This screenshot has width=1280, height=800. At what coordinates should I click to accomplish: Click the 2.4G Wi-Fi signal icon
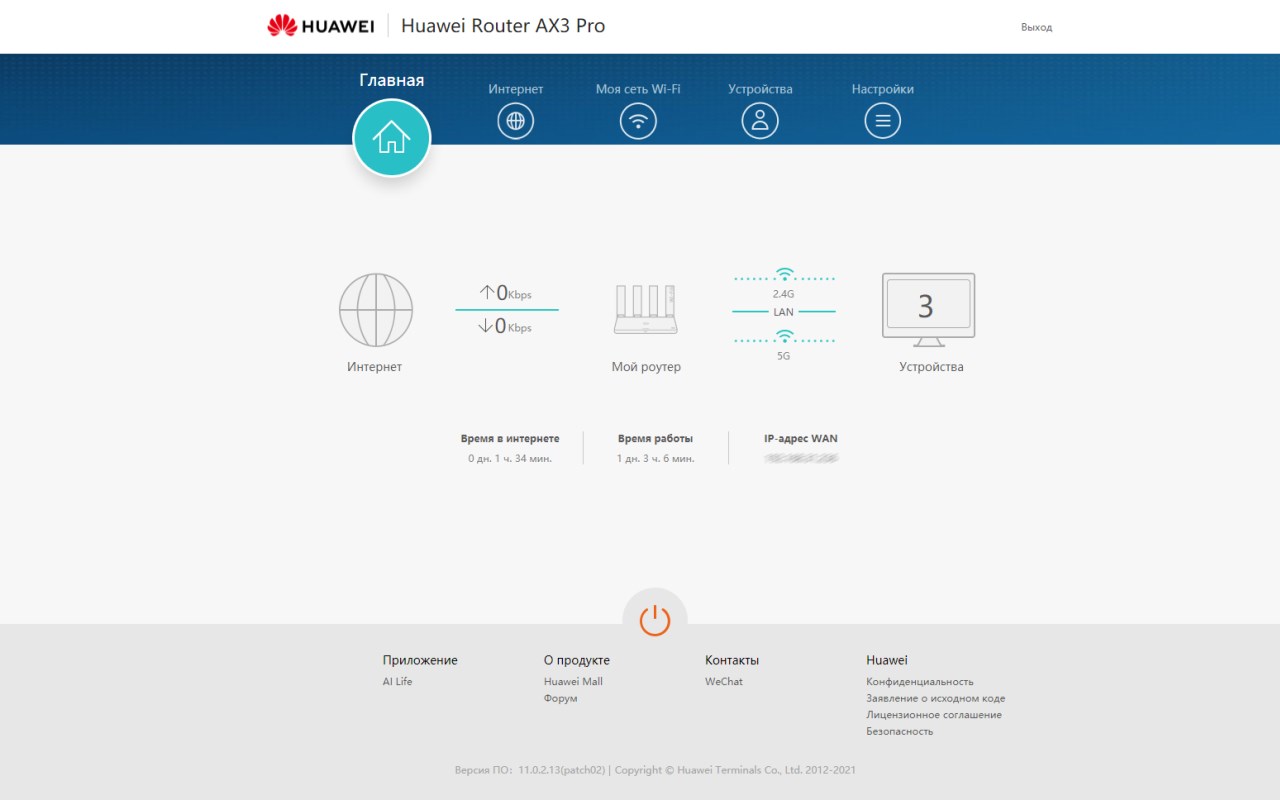[x=784, y=276]
